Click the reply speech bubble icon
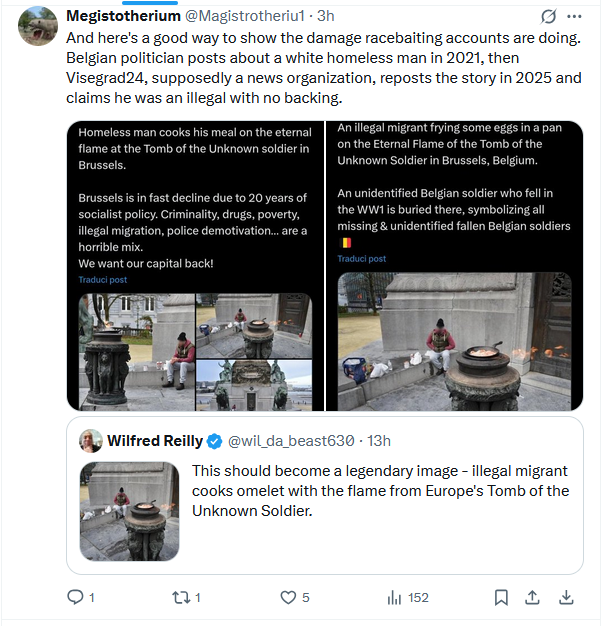Image resolution: width=610 pixels, height=626 pixels. click(75, 597)
